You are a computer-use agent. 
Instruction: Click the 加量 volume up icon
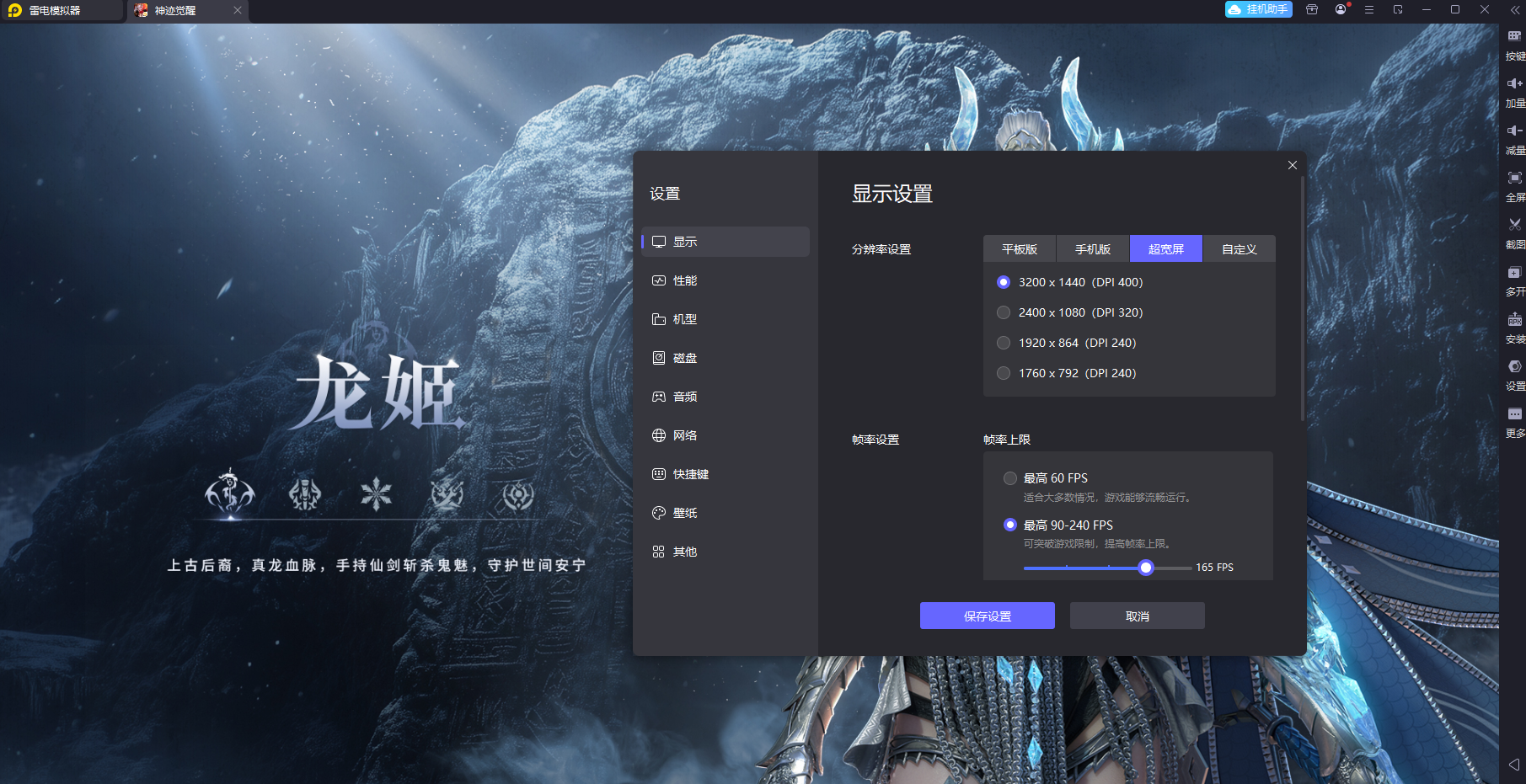[x=1514, y=83]
